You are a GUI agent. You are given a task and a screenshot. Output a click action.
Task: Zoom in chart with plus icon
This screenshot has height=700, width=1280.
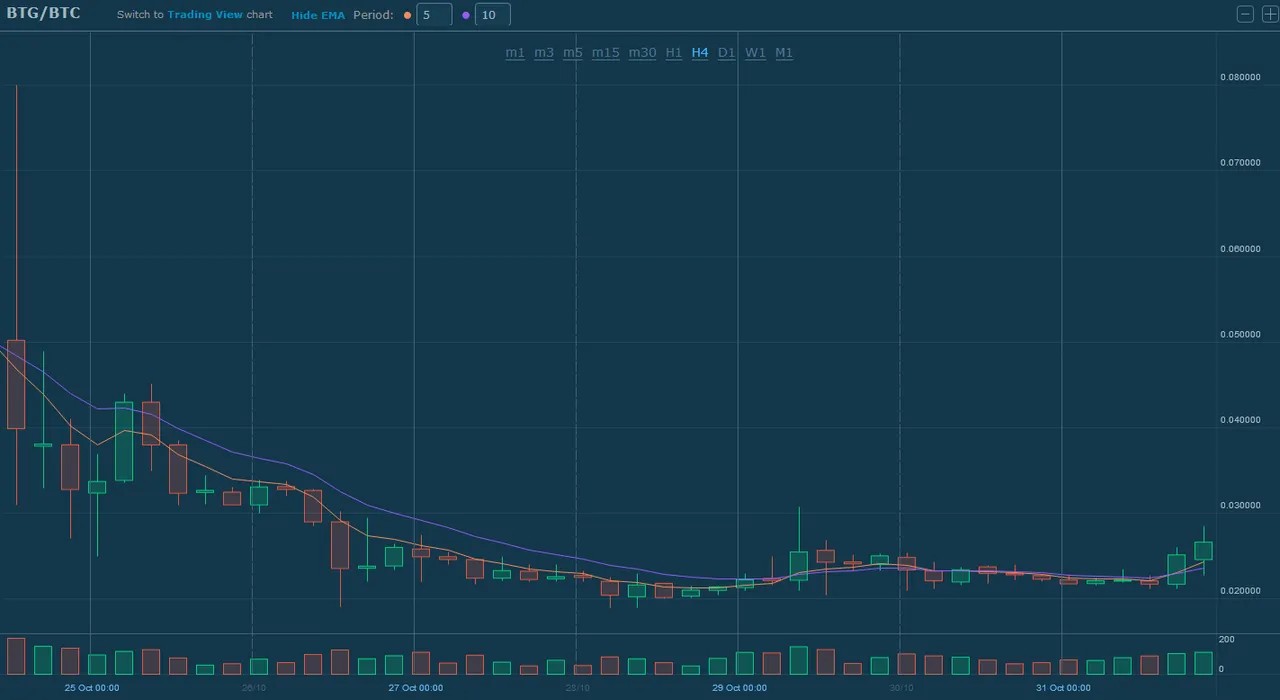1270,14
